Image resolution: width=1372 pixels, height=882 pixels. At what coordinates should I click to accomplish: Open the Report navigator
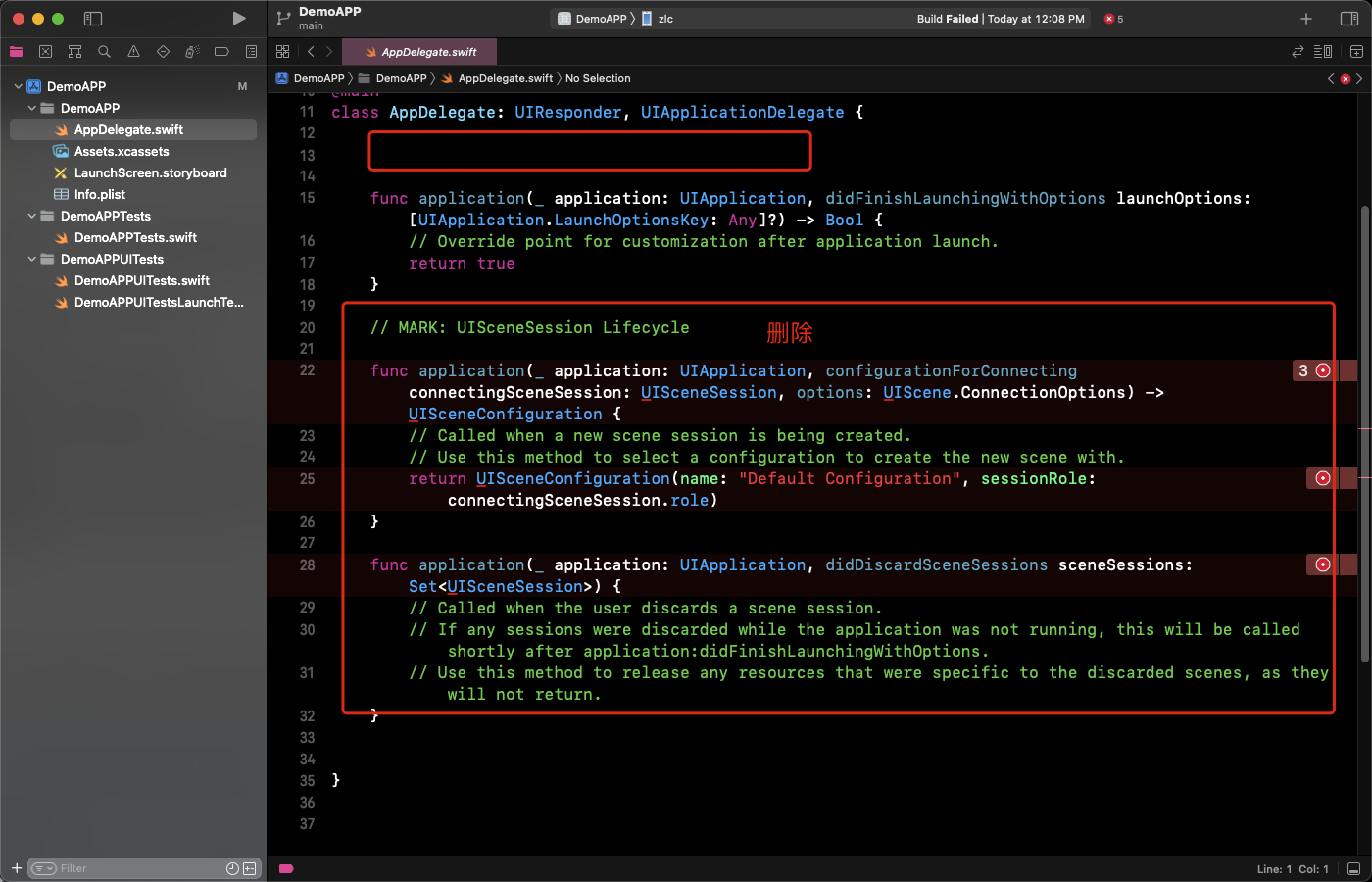251,52
